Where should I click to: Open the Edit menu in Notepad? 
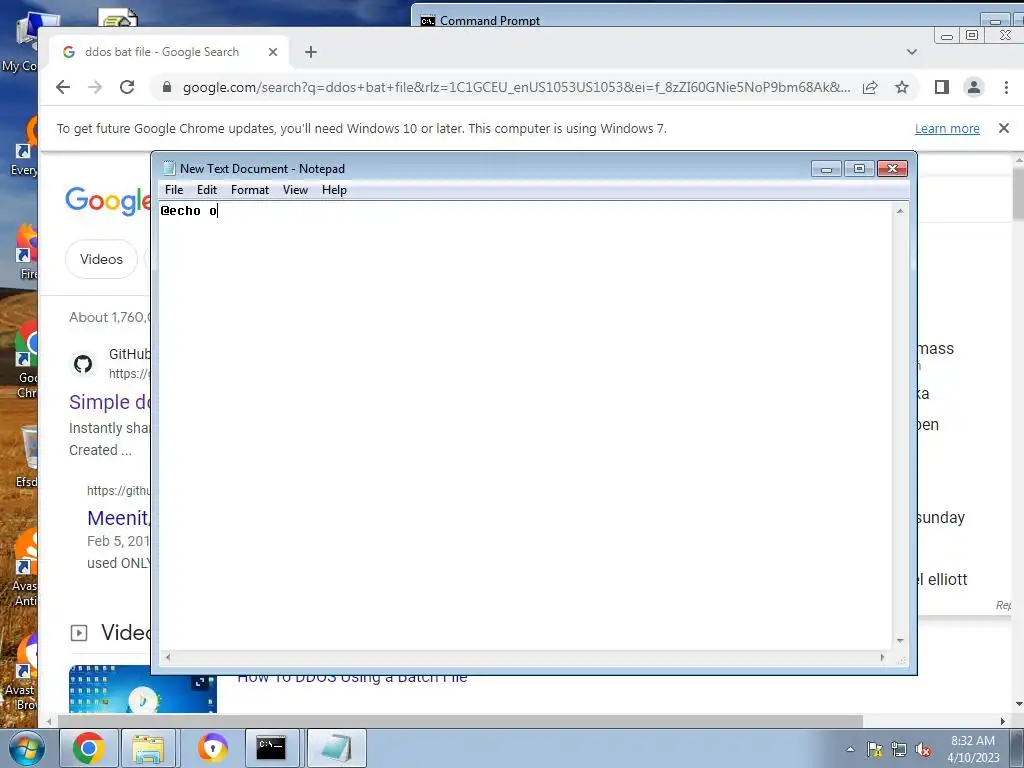click(206, 190)
